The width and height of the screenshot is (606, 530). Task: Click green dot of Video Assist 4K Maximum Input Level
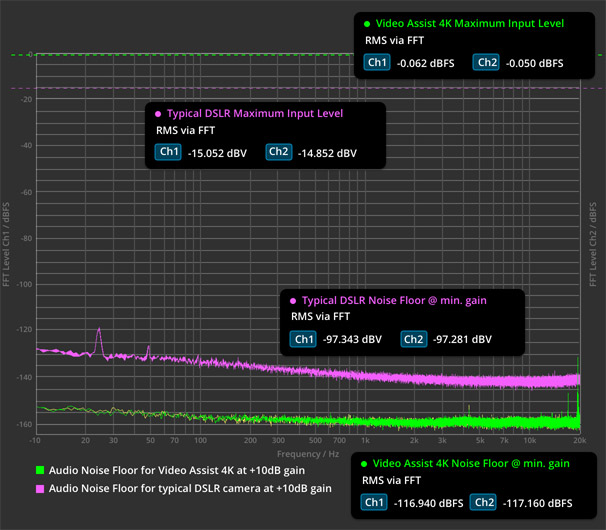[x=367, y=23]
